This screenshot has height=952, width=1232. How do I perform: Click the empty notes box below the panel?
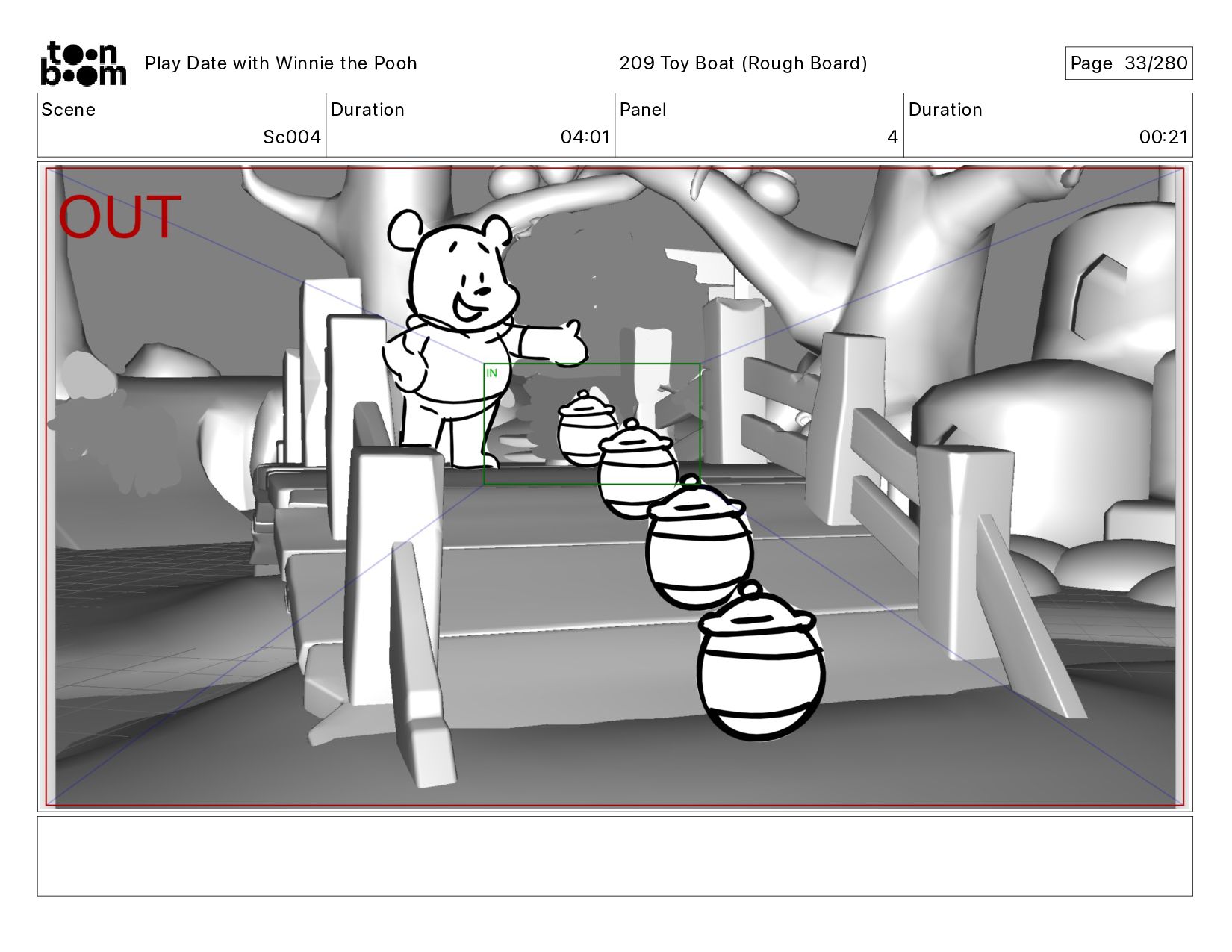pos(615,856)
